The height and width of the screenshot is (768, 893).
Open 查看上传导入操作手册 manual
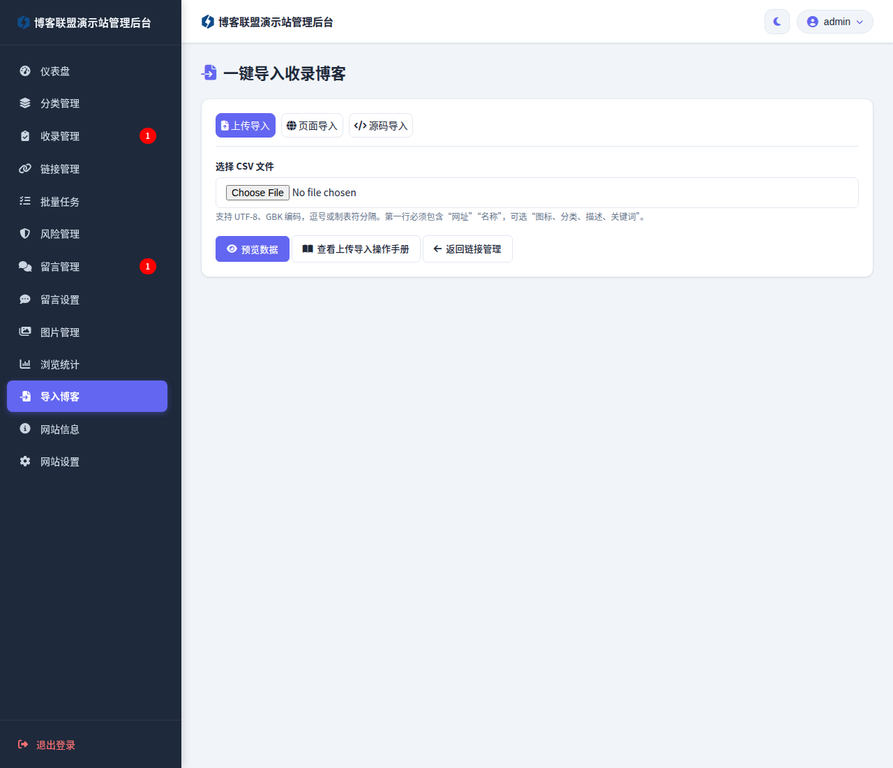click(356, 249)
